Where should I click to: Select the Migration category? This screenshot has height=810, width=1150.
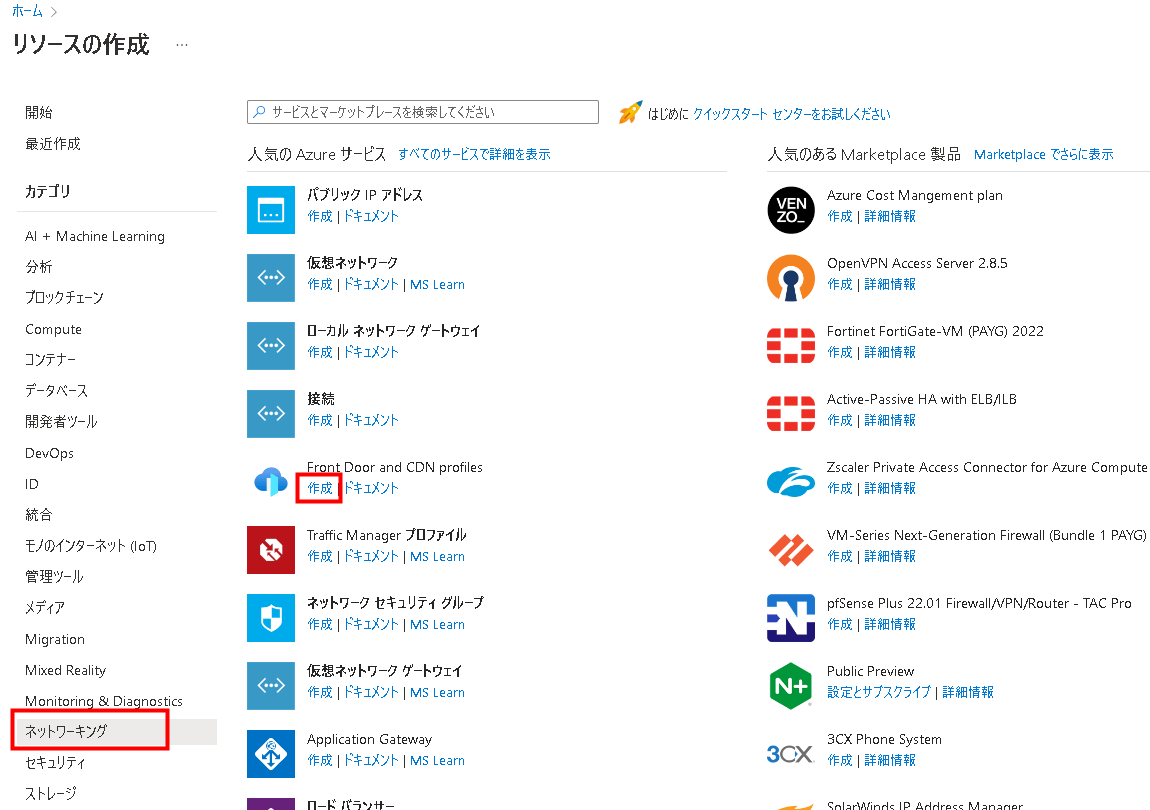[x=55, y=639]
